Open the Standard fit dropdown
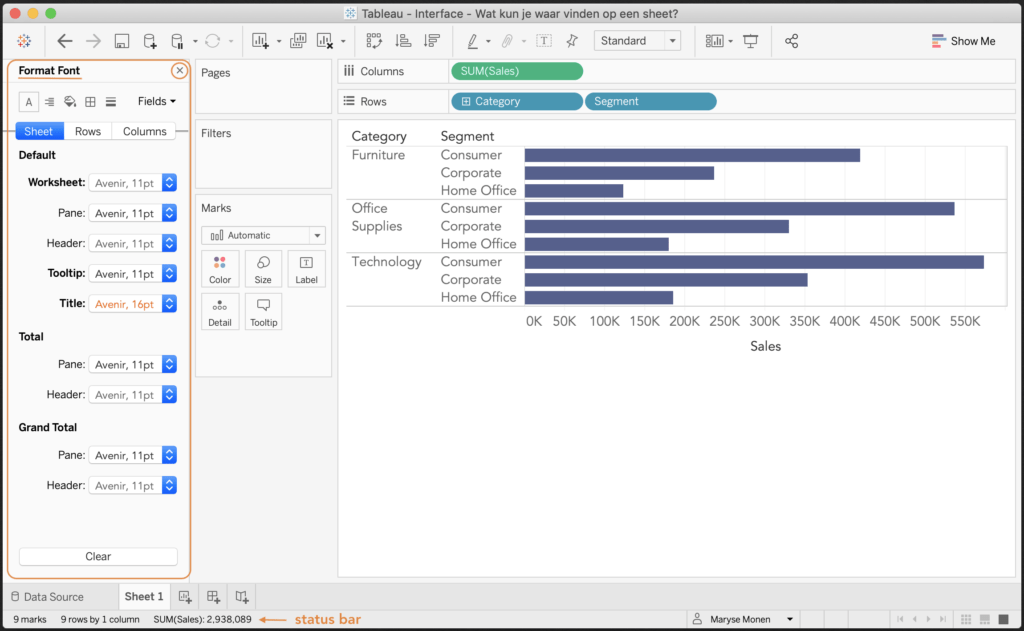Viewport: 1024px width, 631px height. [x=637, y=41]
